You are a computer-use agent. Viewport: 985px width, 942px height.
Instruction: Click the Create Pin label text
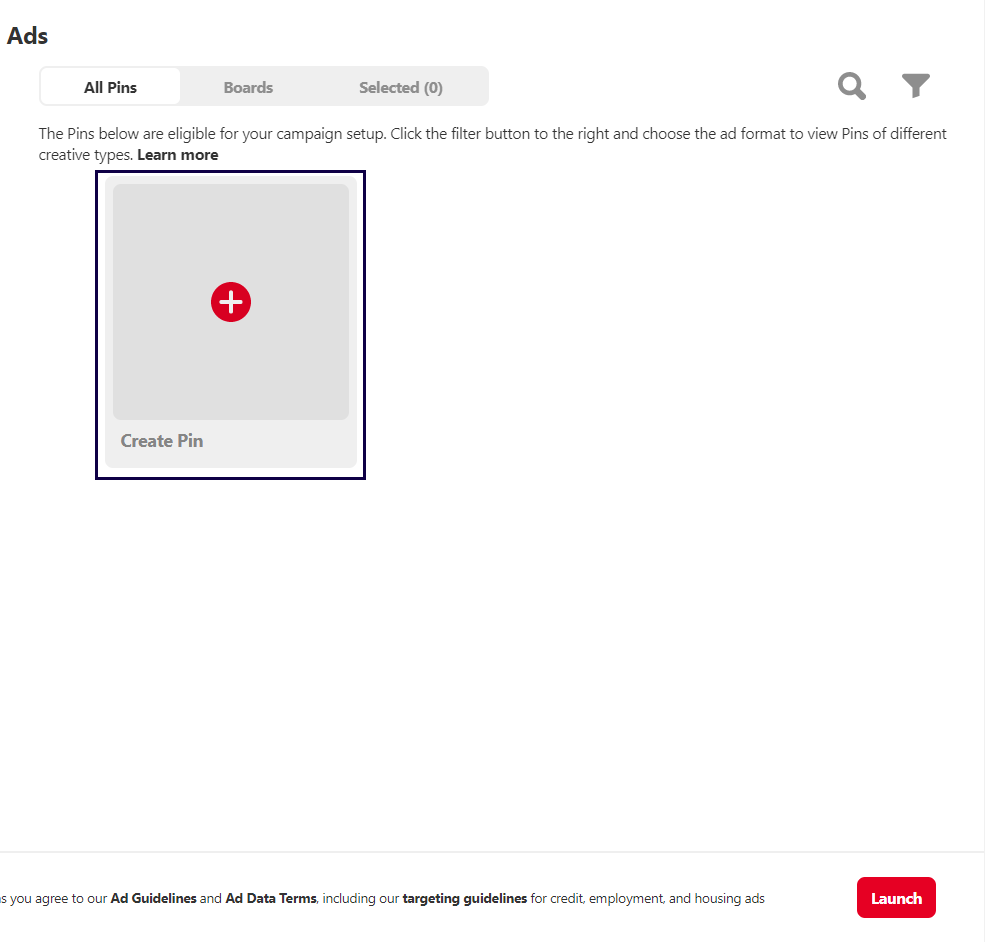click(161, 440)
